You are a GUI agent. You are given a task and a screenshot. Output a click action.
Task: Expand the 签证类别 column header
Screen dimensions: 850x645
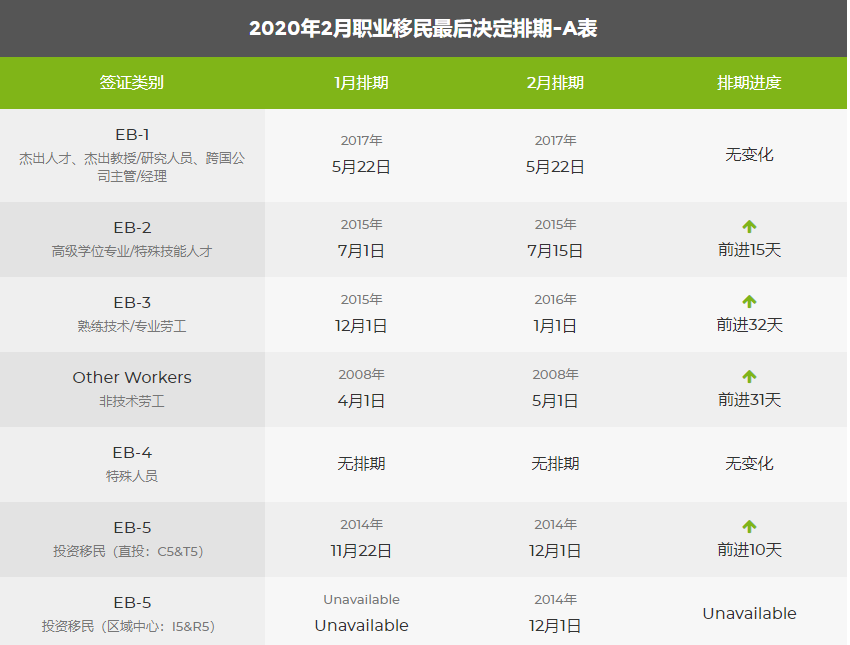point(131,83)
